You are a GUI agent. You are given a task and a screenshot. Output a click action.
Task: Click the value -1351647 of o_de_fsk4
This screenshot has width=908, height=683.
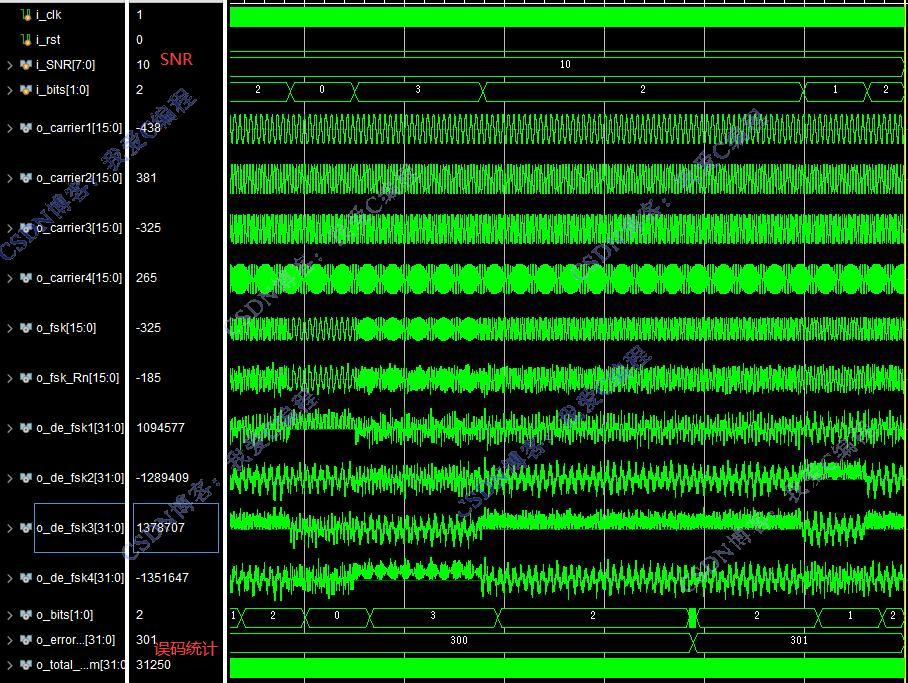tap(162, 578)
